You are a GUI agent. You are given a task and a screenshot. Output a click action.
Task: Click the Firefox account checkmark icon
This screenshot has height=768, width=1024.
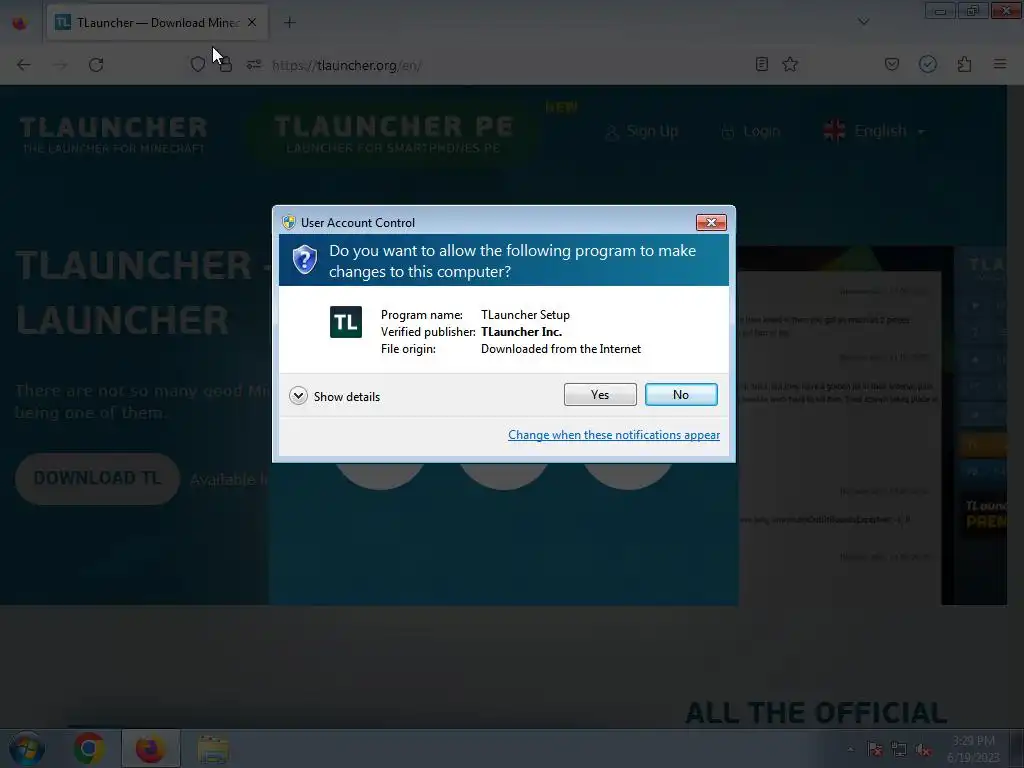click(x=928, y=64)
